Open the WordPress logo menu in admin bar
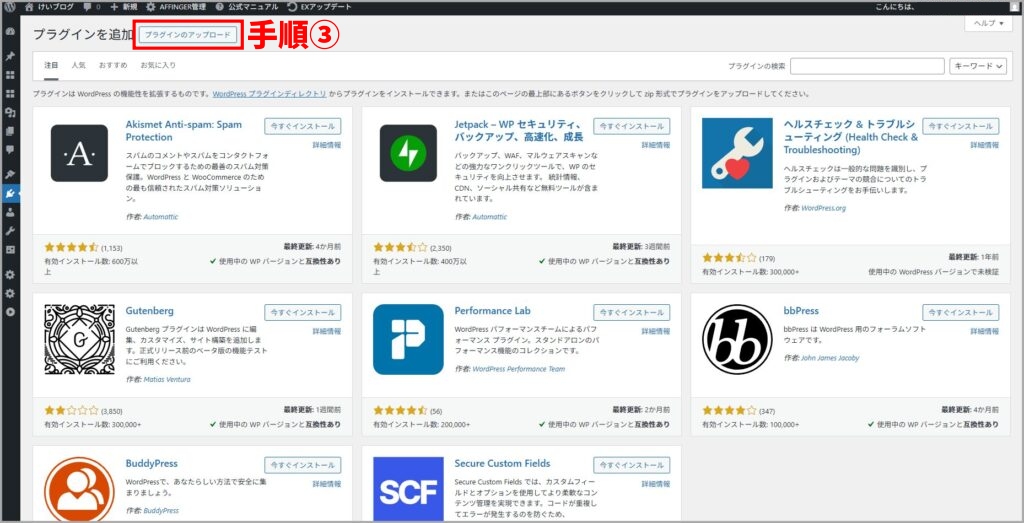The height and width of the screenshot is (523, 1024). coord(10,7)
